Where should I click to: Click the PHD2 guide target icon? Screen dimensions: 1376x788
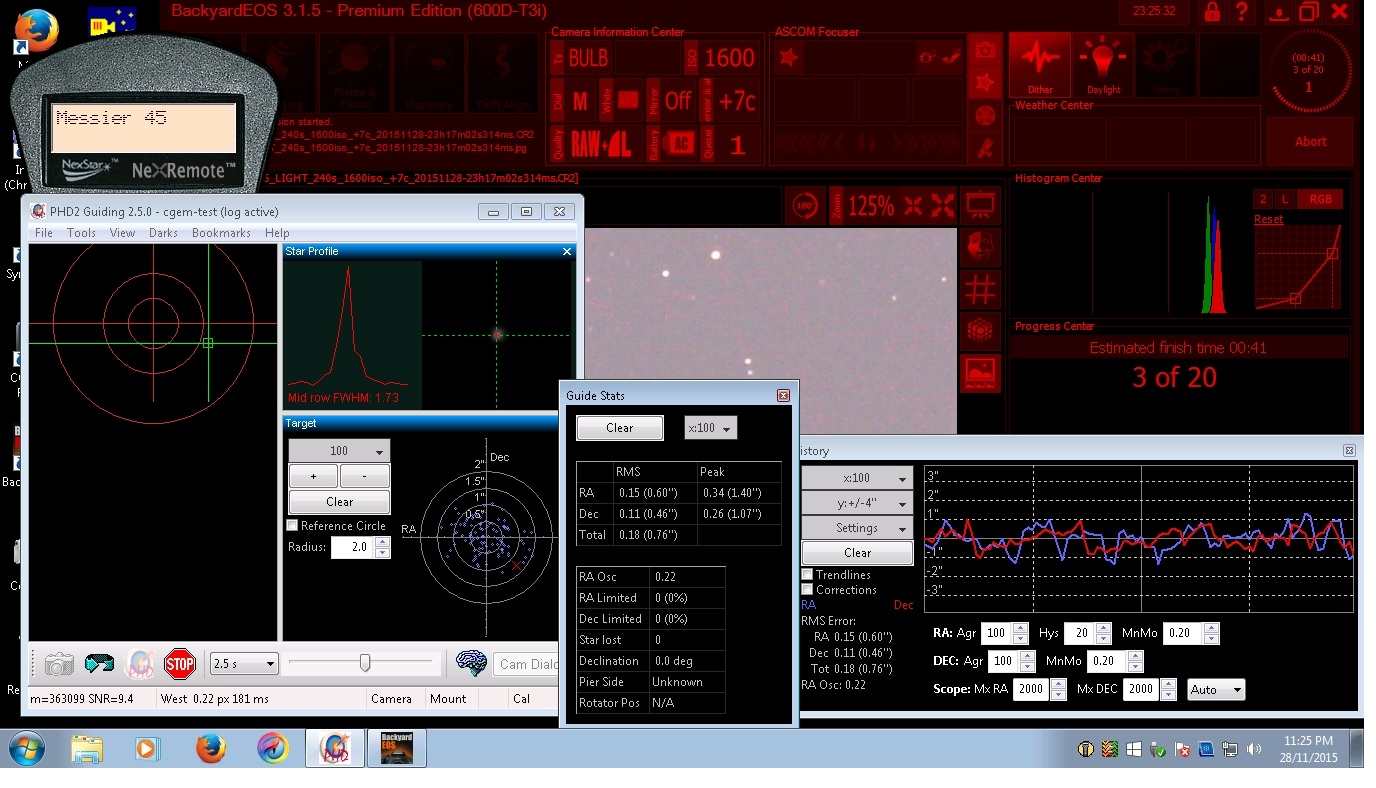pos(140,664)
